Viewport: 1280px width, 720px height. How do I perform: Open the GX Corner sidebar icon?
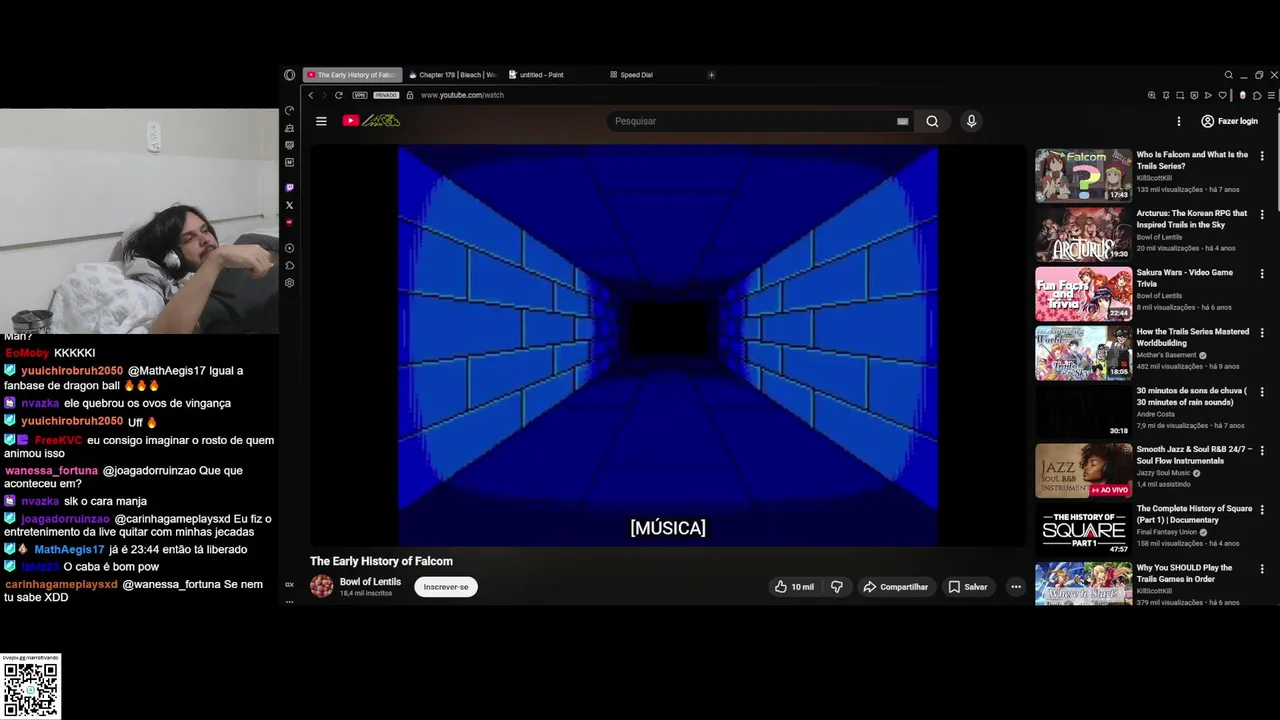point(290,585)
